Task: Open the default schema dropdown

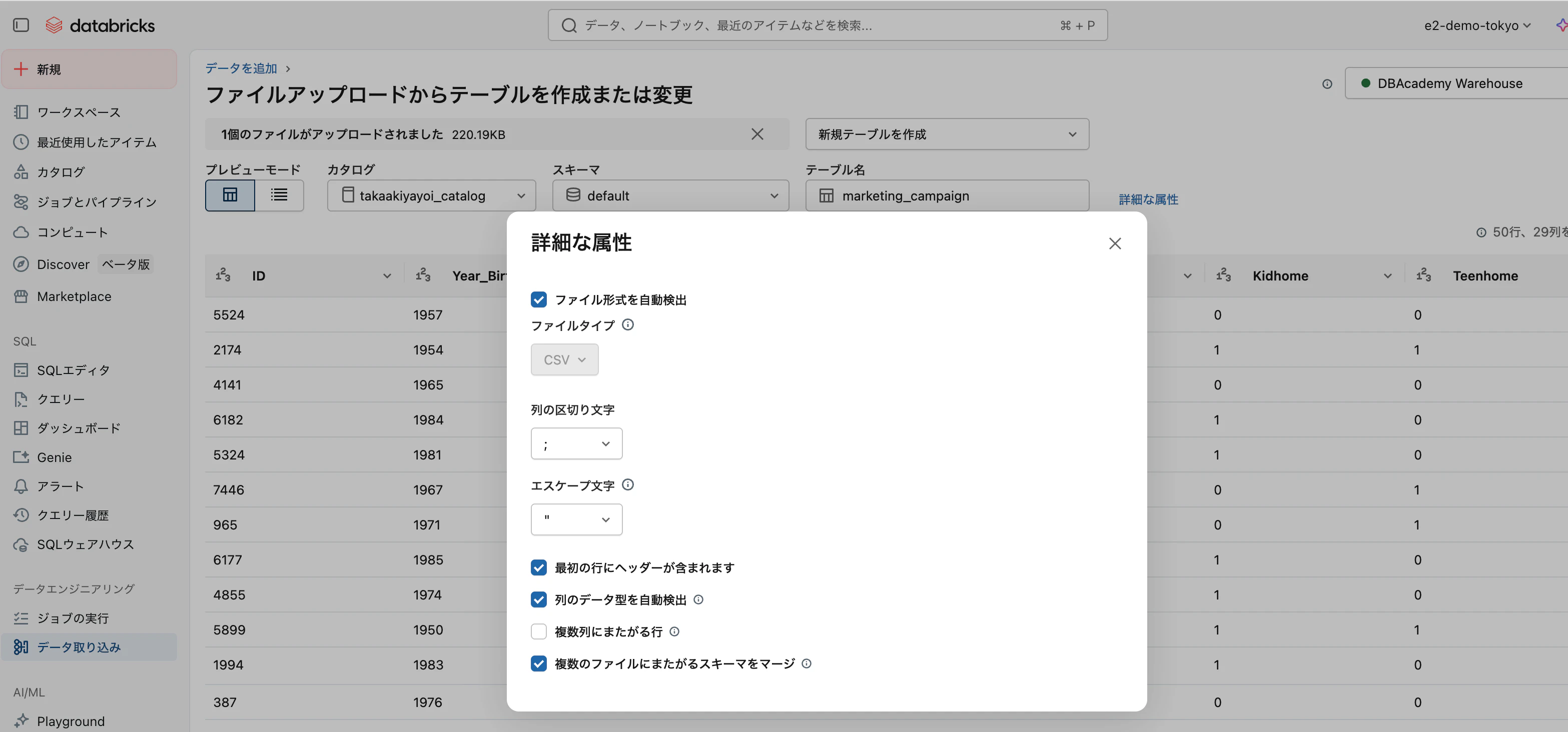Action: click(x=671, y=195)
